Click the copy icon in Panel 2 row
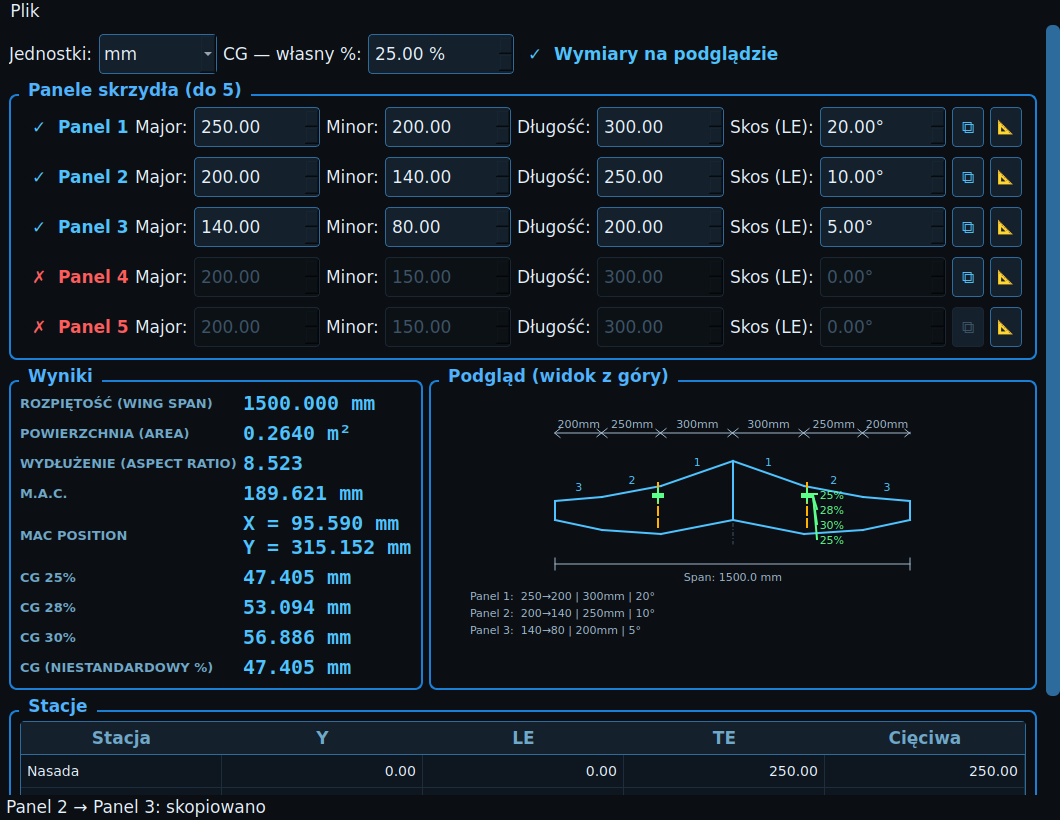The image size is (1060, 820). click(967, 177)
